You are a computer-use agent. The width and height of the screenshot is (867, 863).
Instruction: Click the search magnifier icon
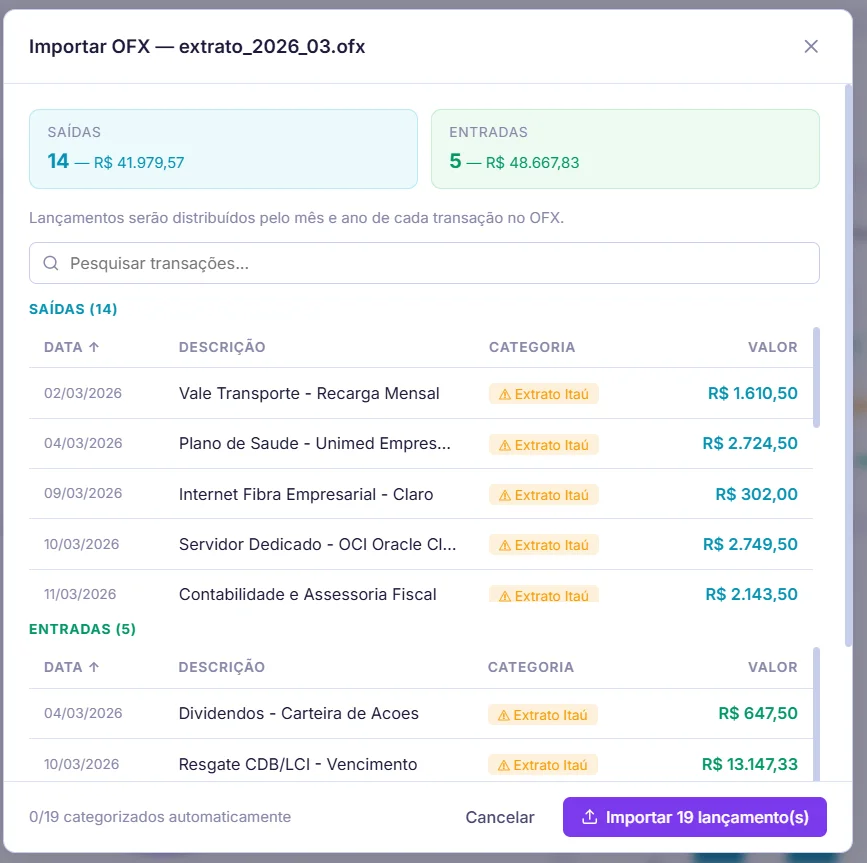click(50, 262)
